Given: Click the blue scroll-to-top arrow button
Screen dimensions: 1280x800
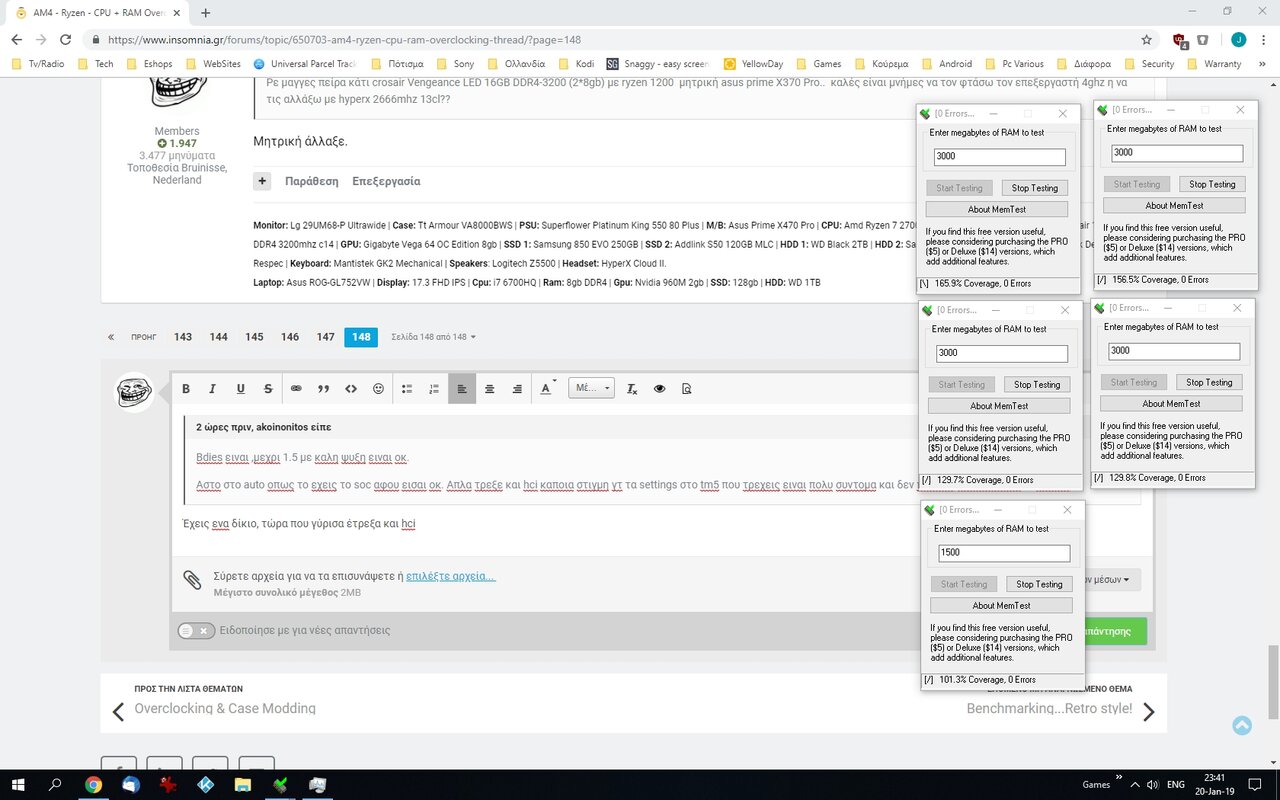Looking at the screenshot, I should click(x=1242, y=726).
